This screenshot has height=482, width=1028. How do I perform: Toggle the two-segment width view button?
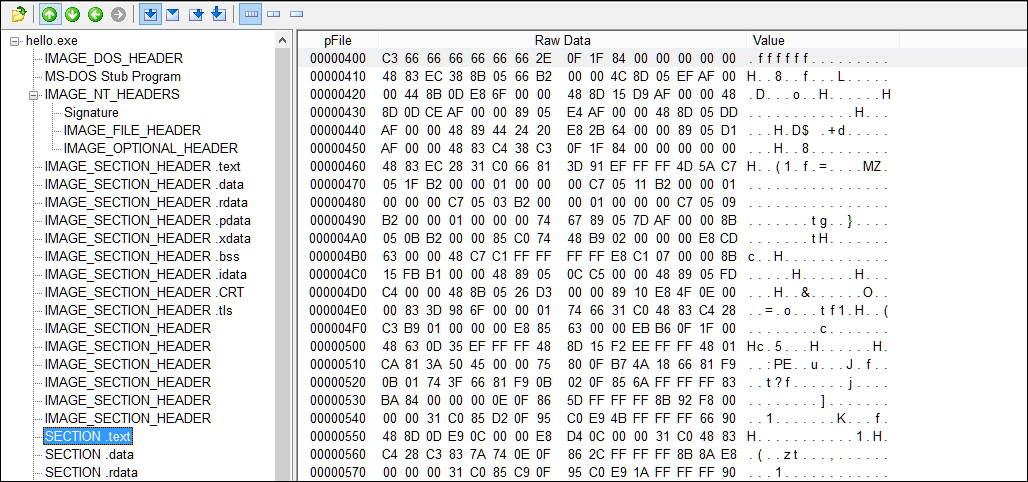coord(273,14)
